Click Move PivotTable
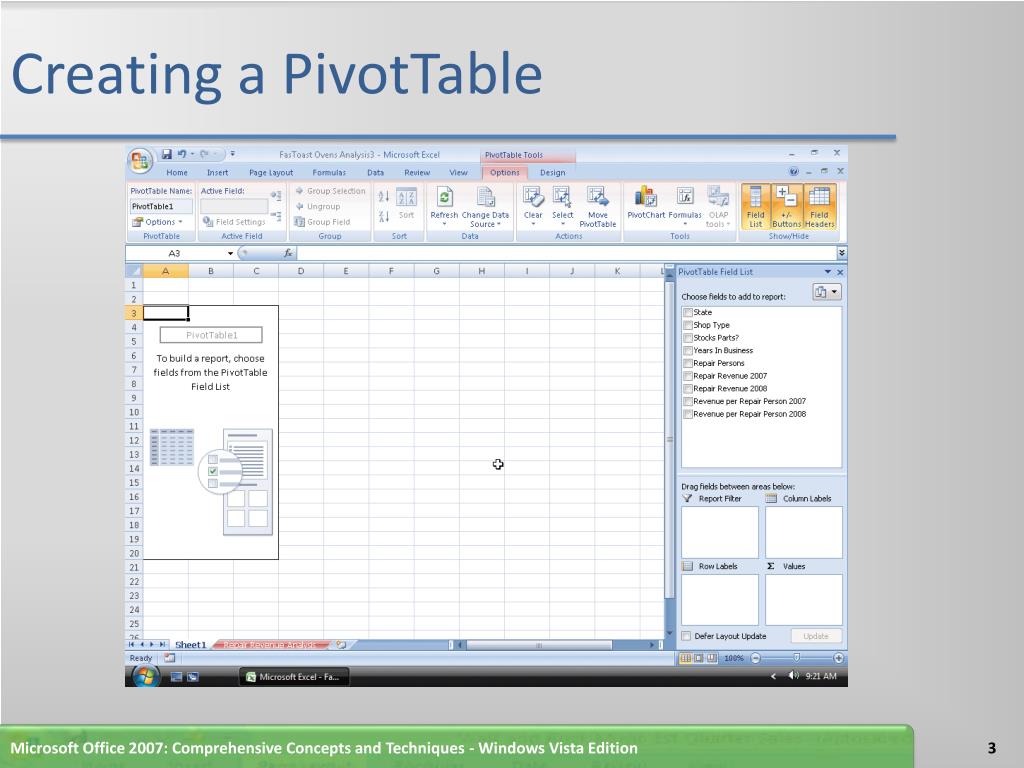The width and height of the screenshot is (1024, 768). coord(598,206)
